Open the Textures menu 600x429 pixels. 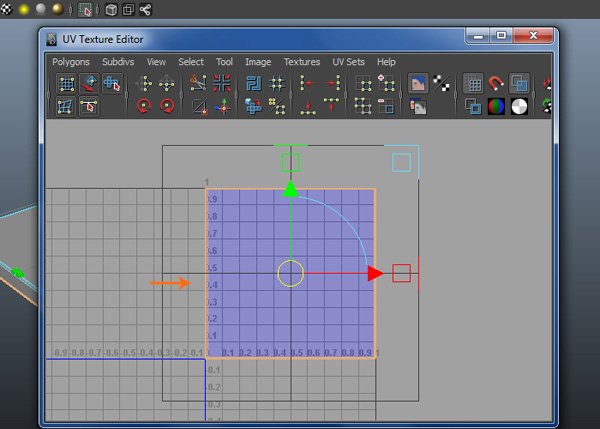[x=302, y=62]
